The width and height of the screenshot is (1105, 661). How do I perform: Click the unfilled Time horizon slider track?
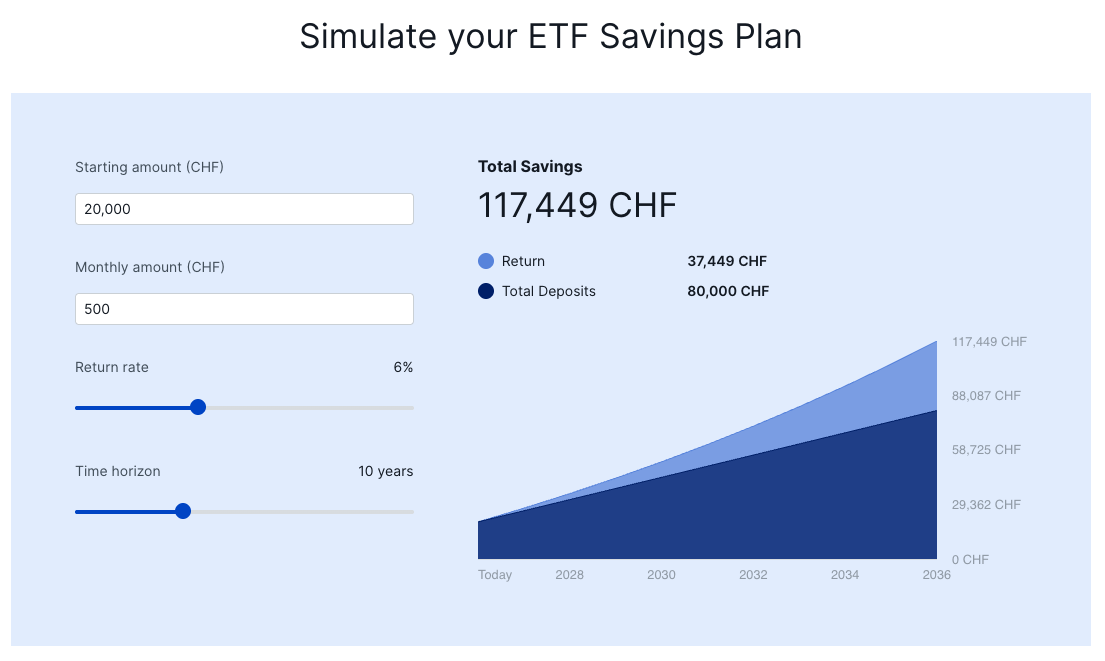point(302,512)
